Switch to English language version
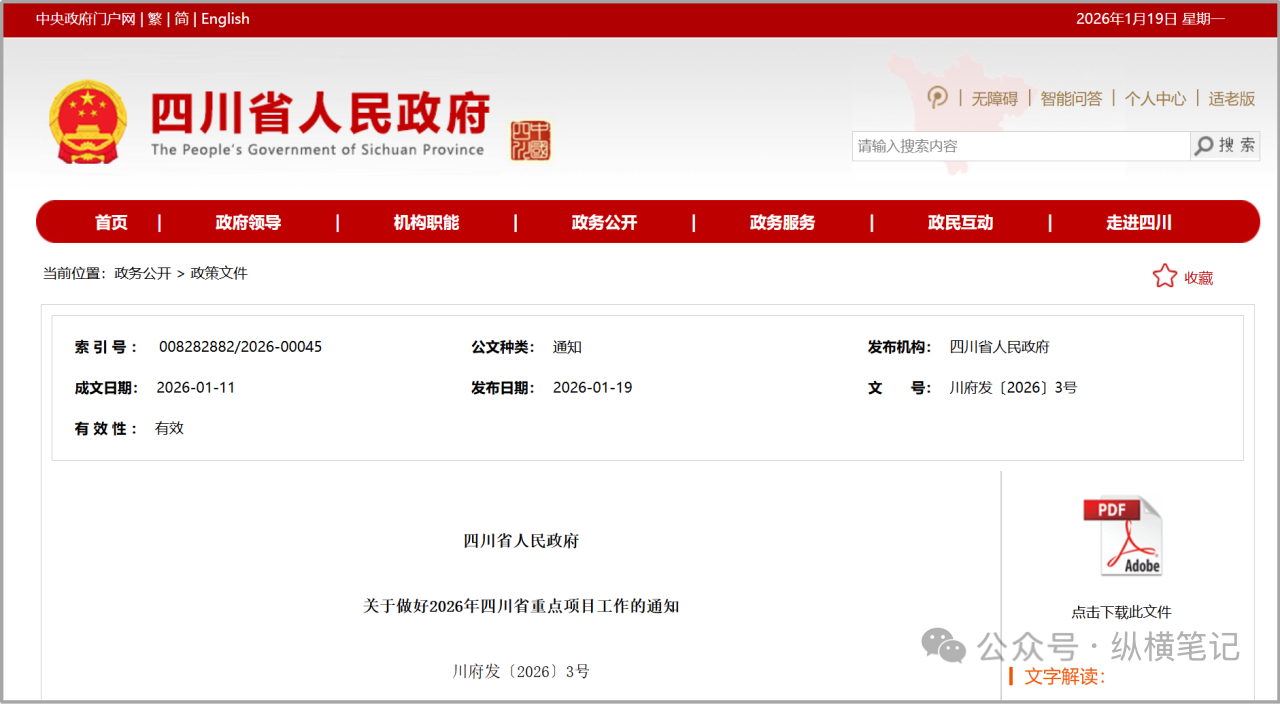This screenshot has height=705, width=1280. [x=225, y=19]
